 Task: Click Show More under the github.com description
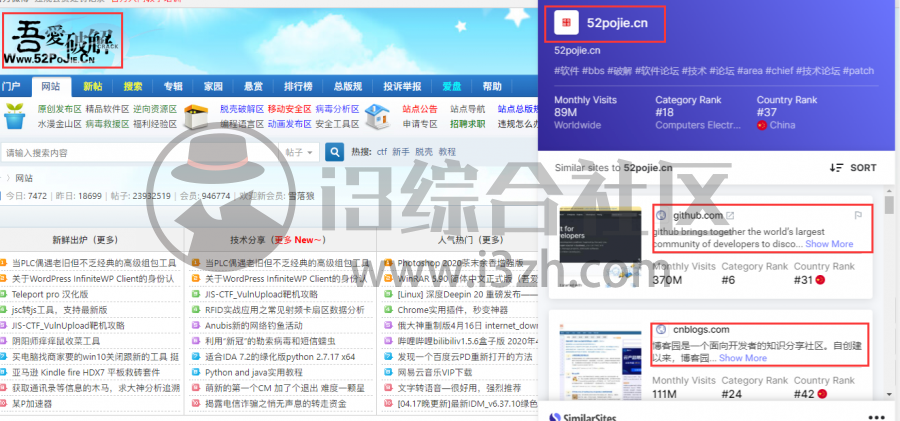[829, 244]
